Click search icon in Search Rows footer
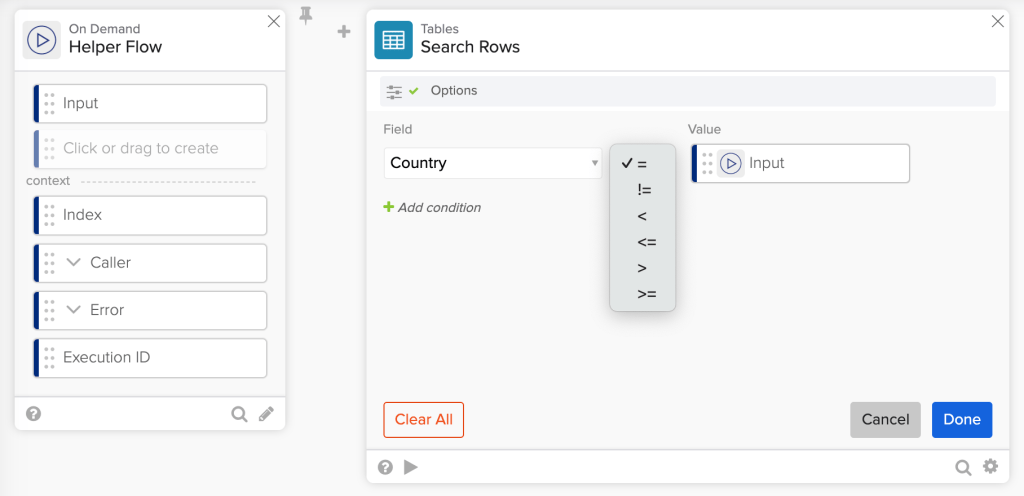The height and width of the screenshot is (496, 1024). [x=962, y=467]
